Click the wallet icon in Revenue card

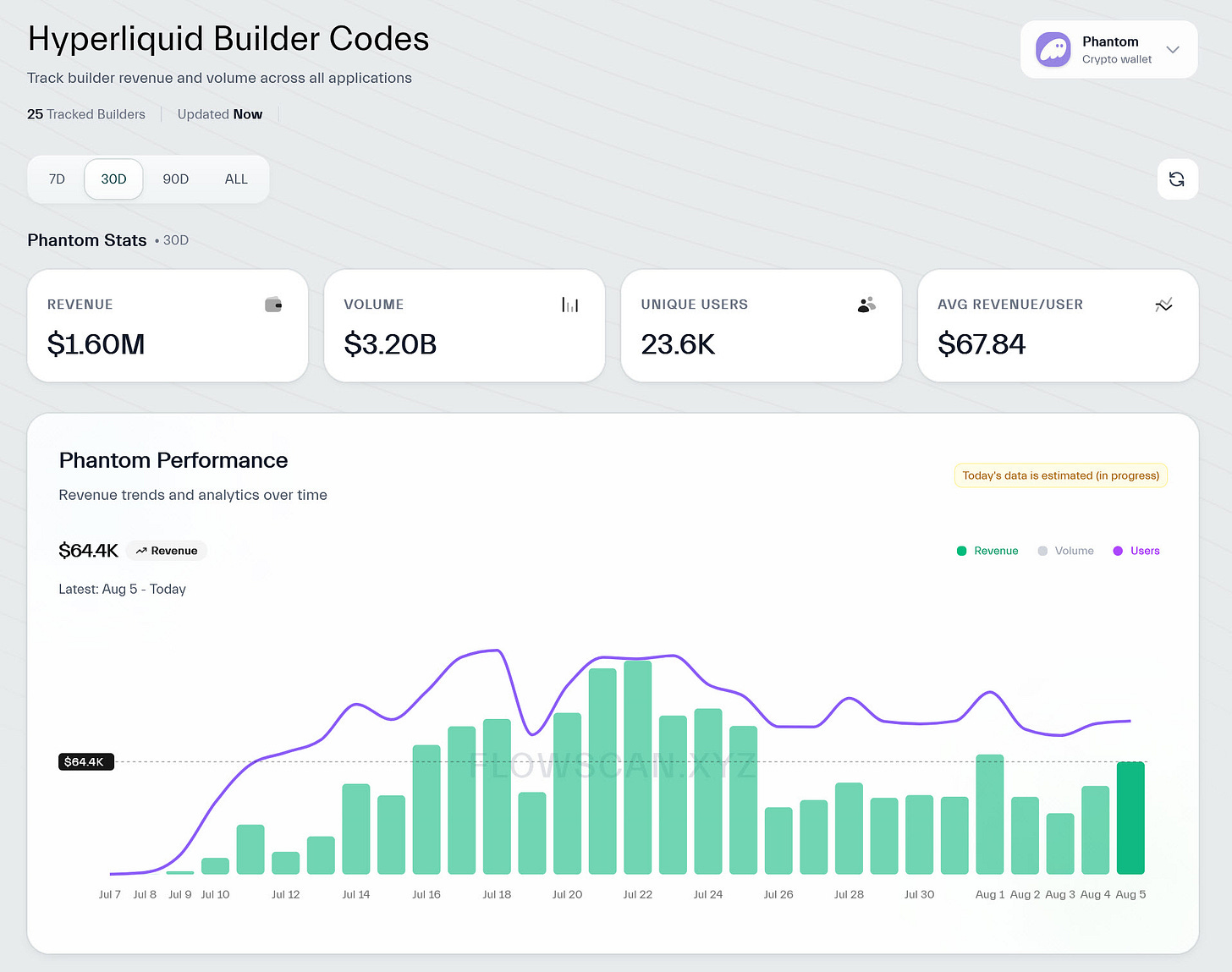click(273, 305)
